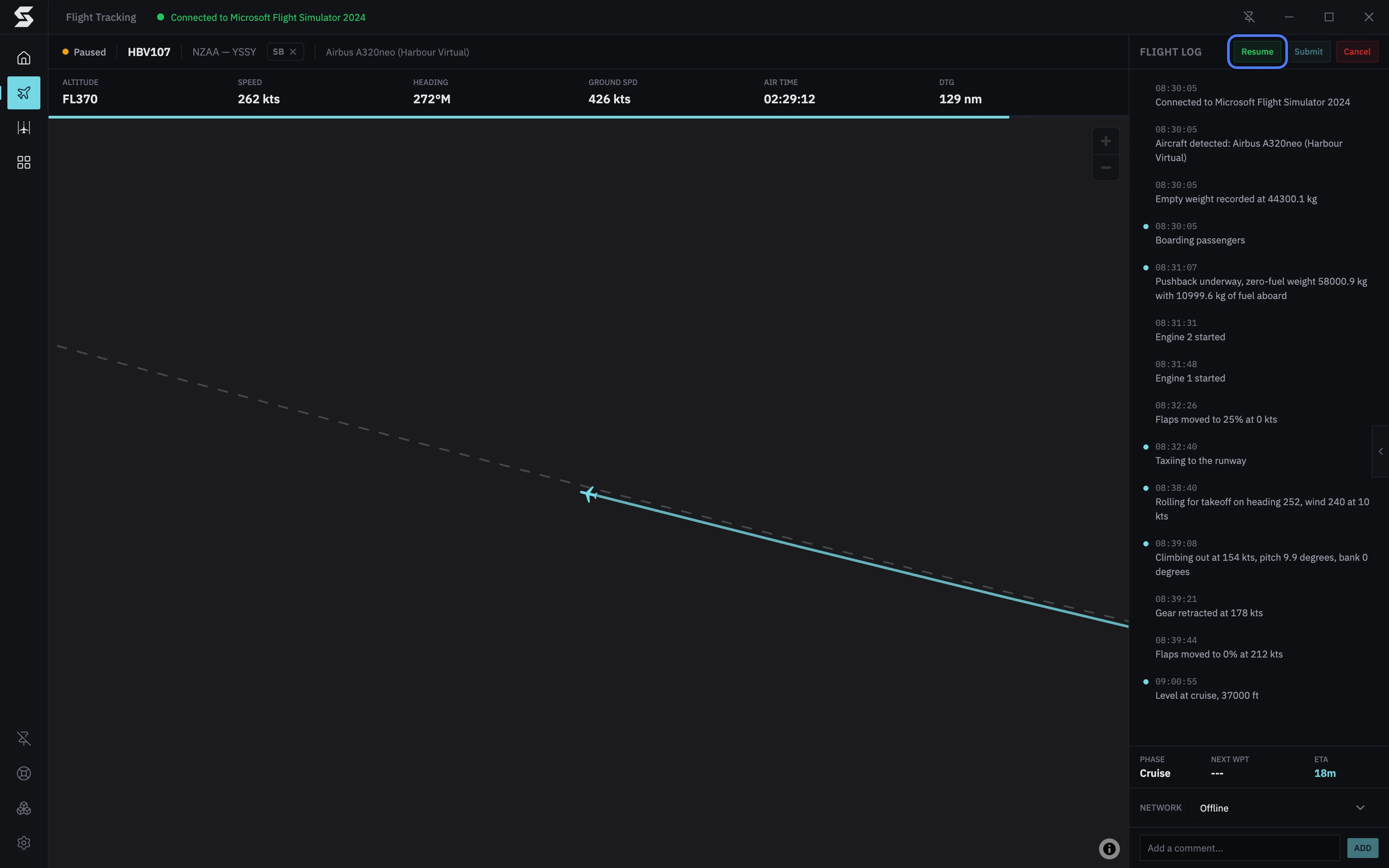This screenshot has height=868, width=1389.
Task: Open the lifebuoy support icon in the sidebar
Action: tap(23, 773)
